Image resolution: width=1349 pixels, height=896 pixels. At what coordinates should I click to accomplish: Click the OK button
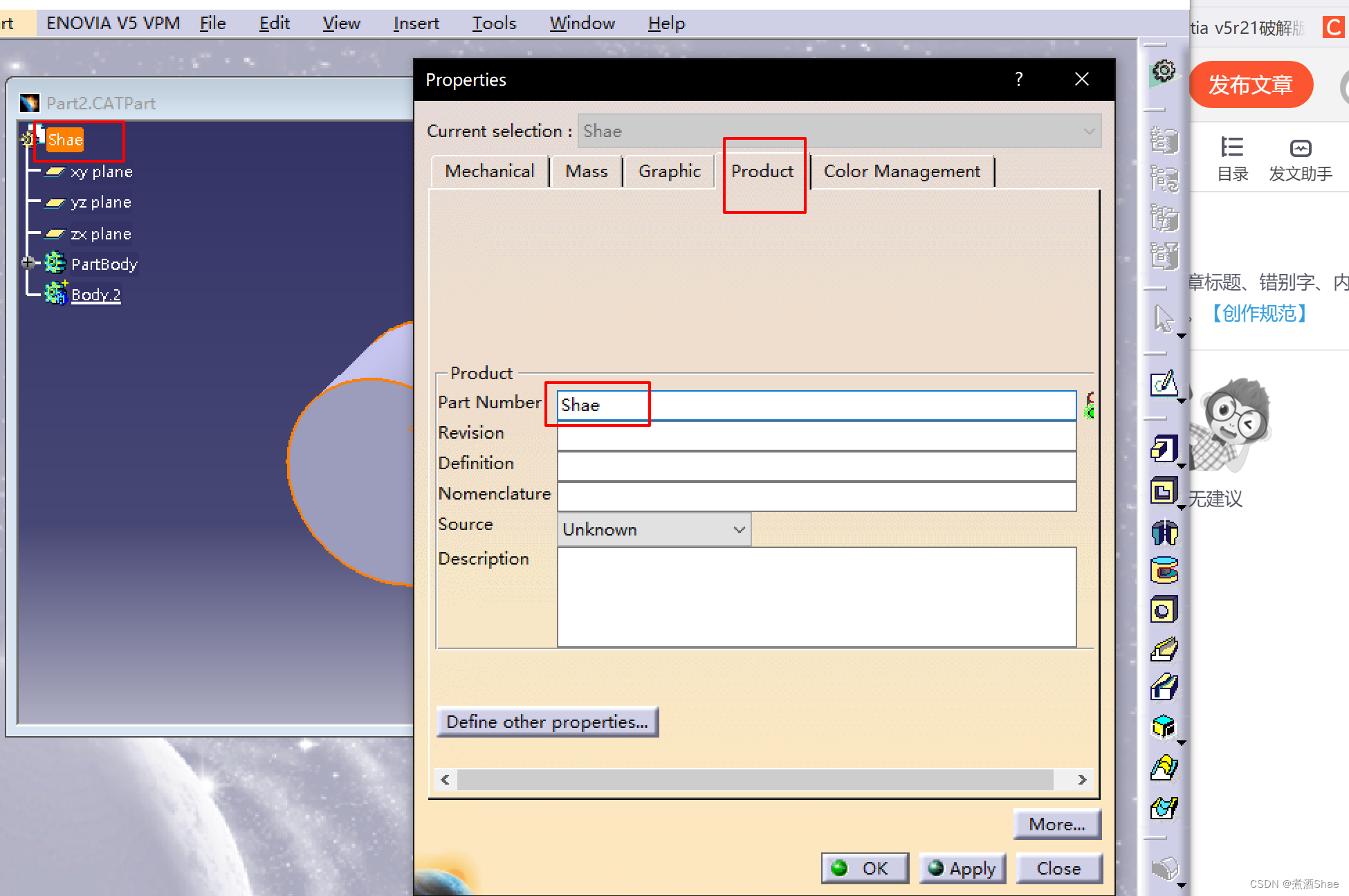[x=865, y=868]
